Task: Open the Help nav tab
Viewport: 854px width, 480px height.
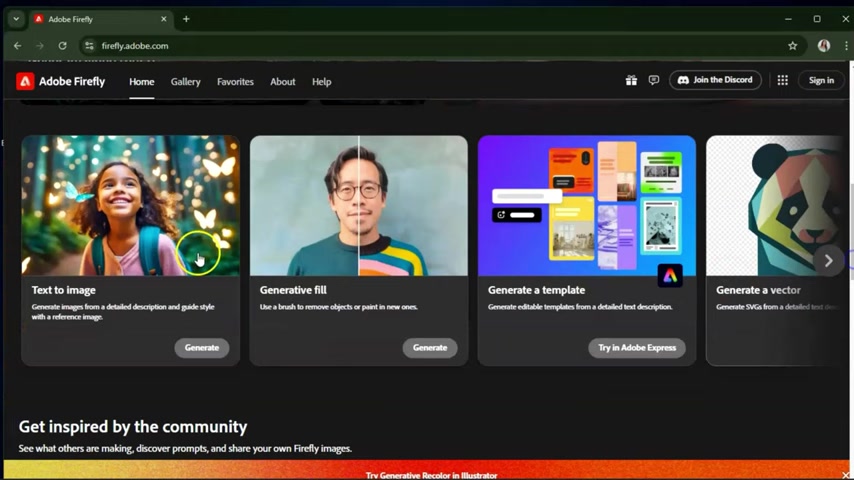Action: [321, 82]
